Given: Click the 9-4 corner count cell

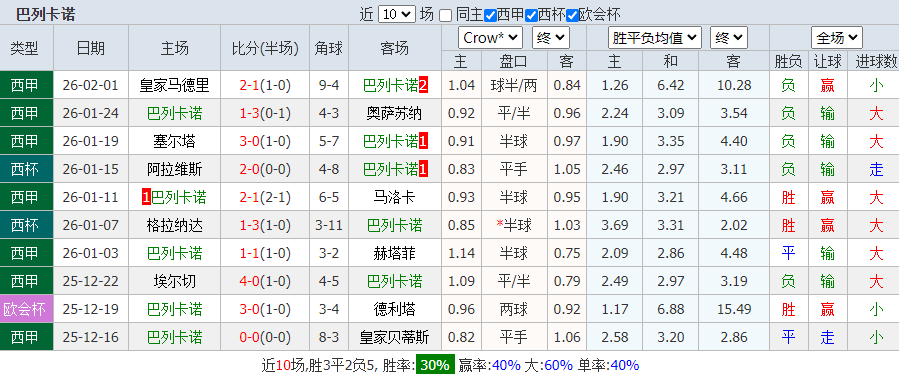Looking at the screenshot, I should point(329,85).
